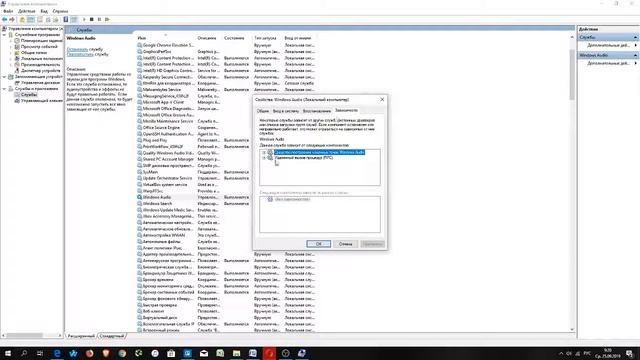The image size is (640, 360).
Task: Open the Mail app on the taskbar
Action: point(204,353)
